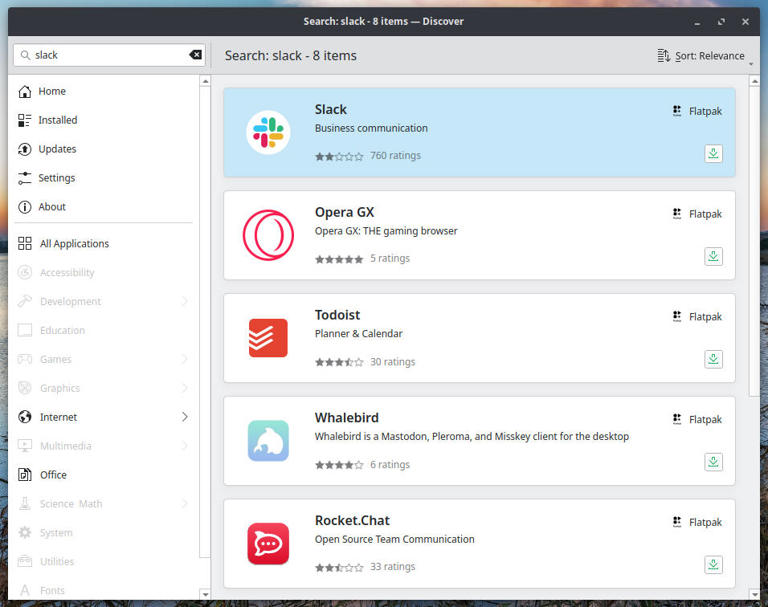Click the Slack colorful logo icon
The height and width of the screenshot is (607, 768).
[268, 132]
